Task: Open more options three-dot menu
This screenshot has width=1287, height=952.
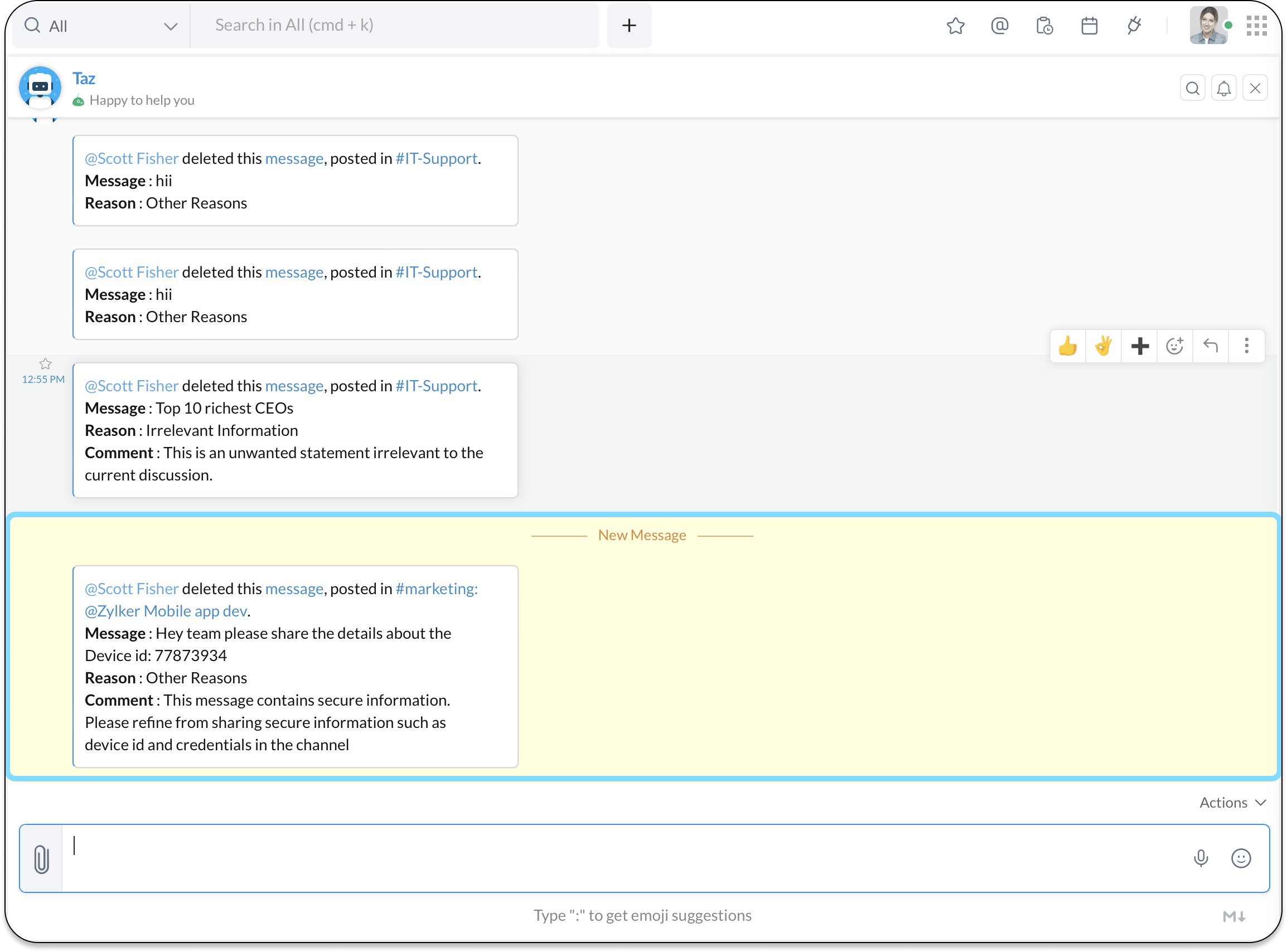Action: tap(1247, 346)
